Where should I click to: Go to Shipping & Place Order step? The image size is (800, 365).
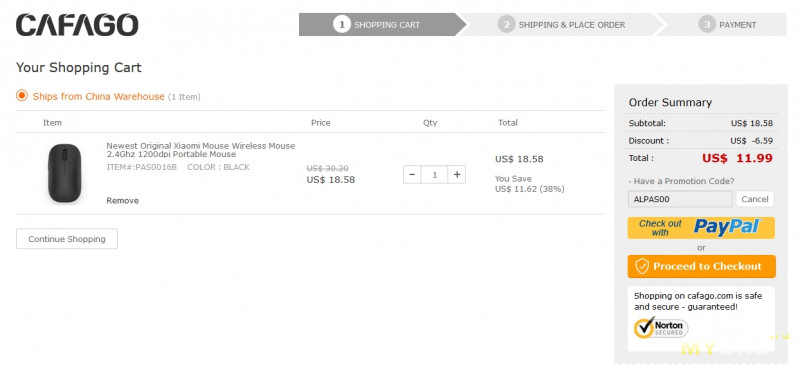tap(564, 25)
